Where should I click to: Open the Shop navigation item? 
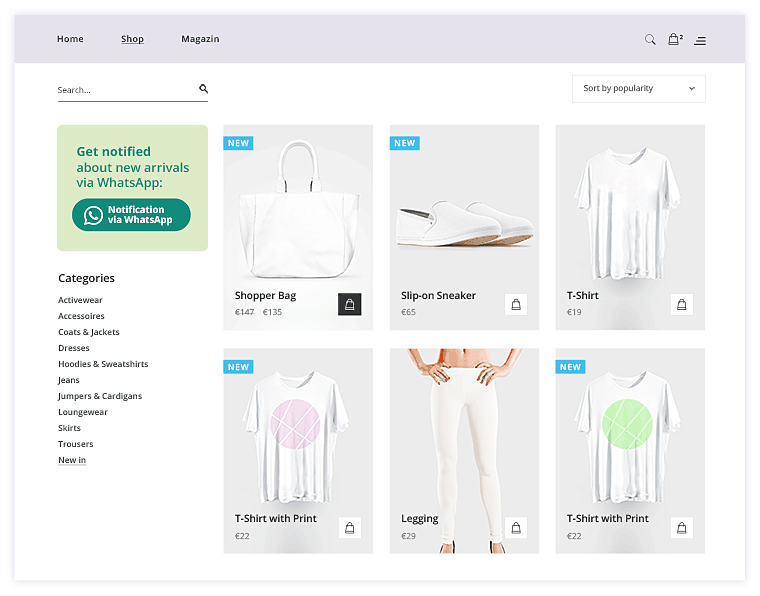132,39
